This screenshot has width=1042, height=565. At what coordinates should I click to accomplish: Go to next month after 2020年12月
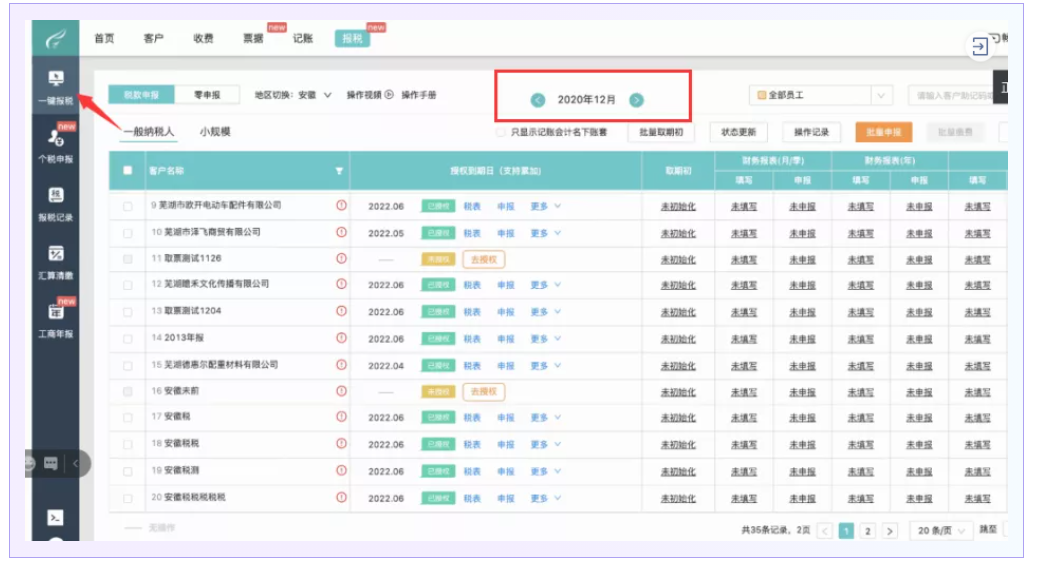click(x=636, y=100)
